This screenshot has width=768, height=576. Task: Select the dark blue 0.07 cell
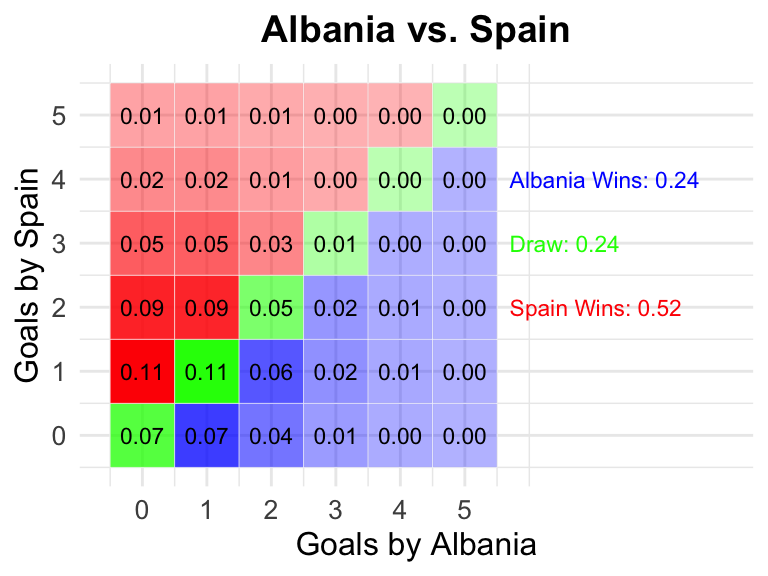click(x=207, y=435)
